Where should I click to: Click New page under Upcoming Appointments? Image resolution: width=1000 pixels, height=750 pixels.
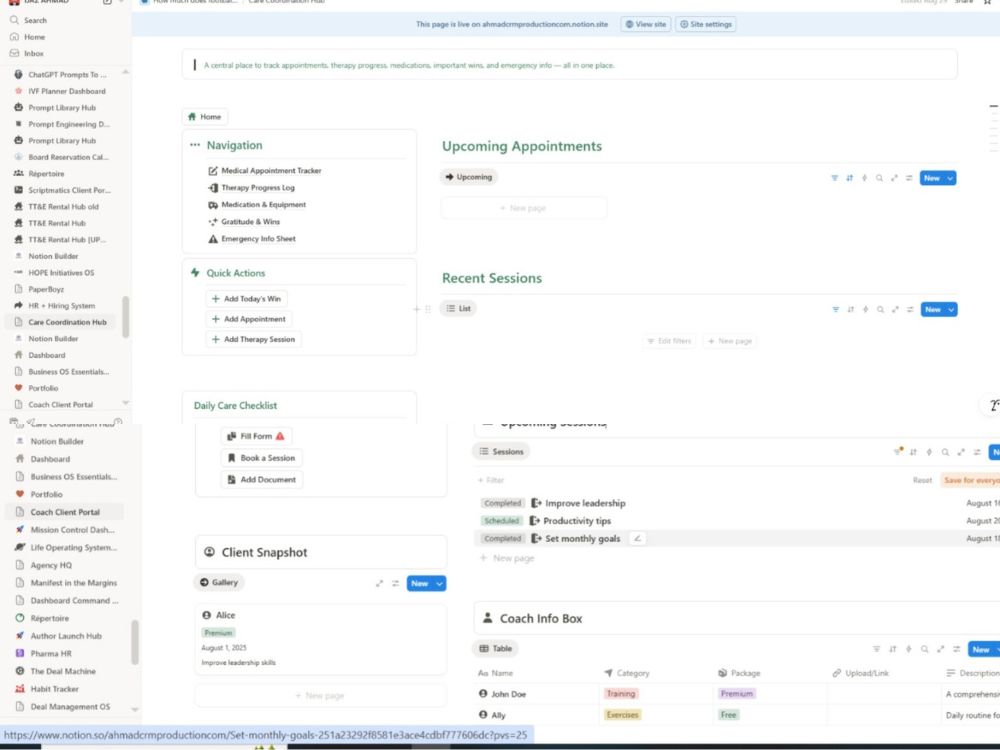point(523,208)
